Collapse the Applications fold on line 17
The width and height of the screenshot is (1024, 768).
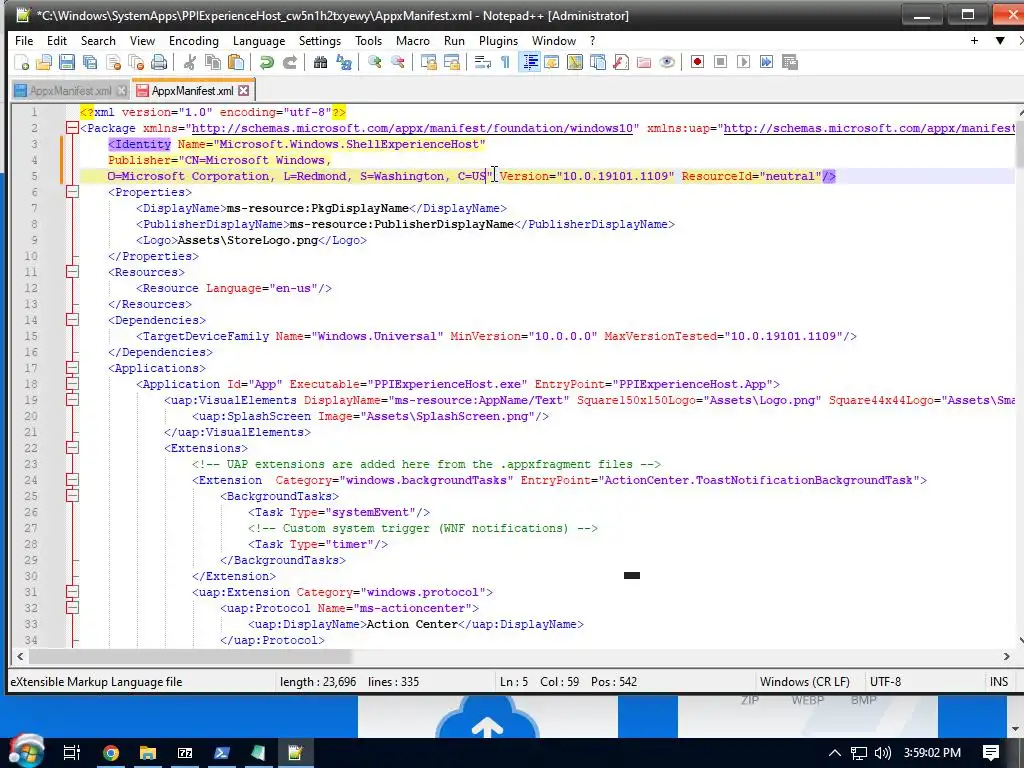pos(72,368)
